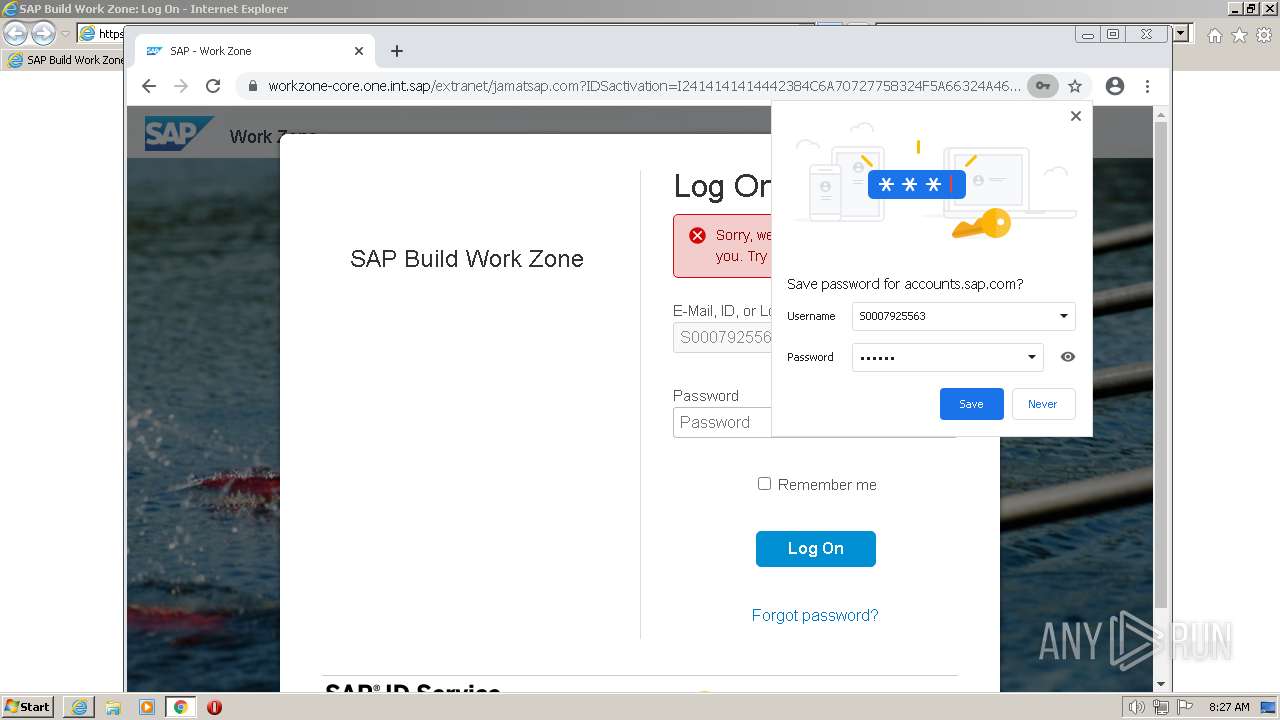Dismiss the save password popup

coord(1076,116)
